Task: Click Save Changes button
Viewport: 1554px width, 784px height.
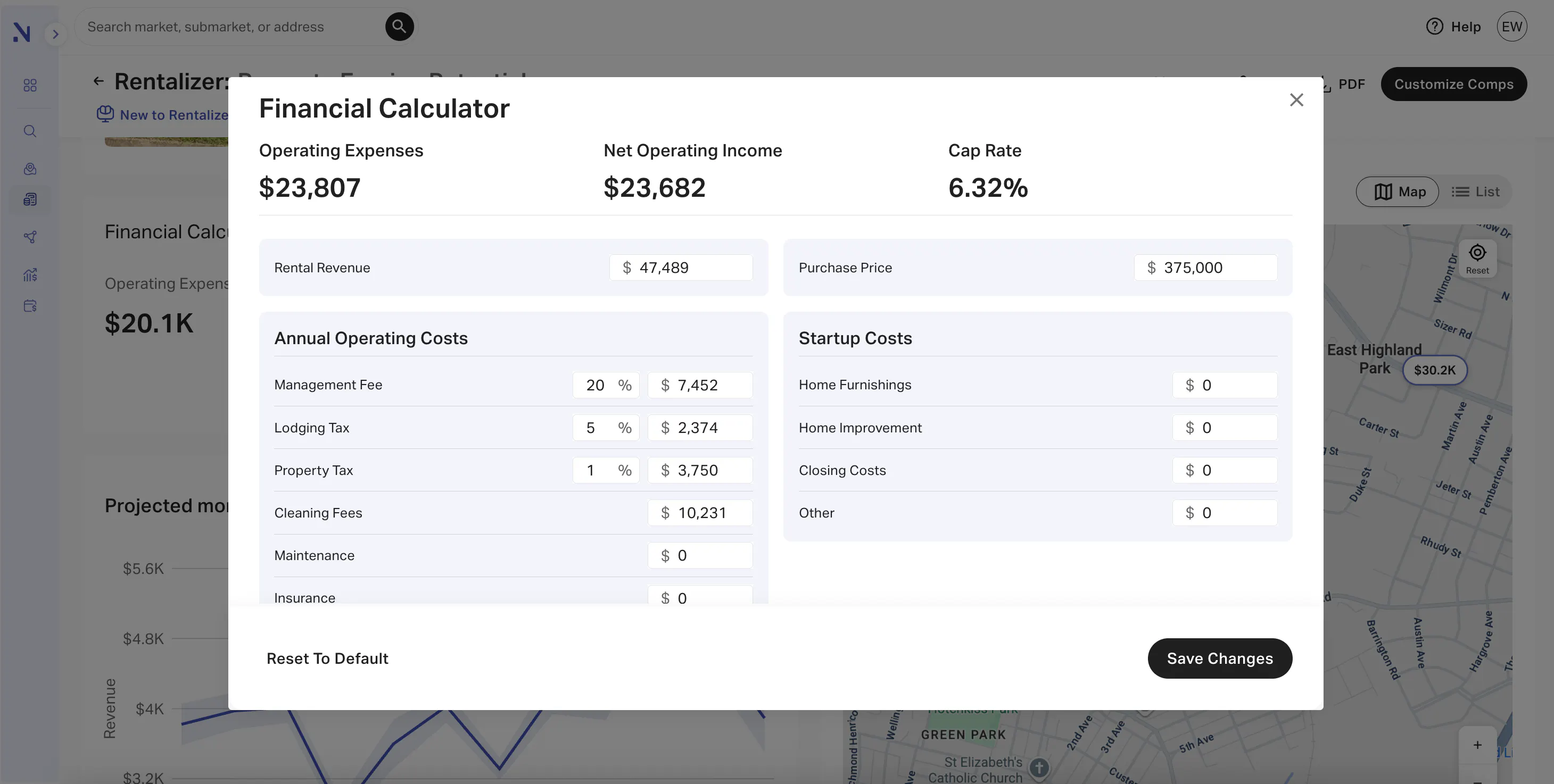Action: [1220, 658]
